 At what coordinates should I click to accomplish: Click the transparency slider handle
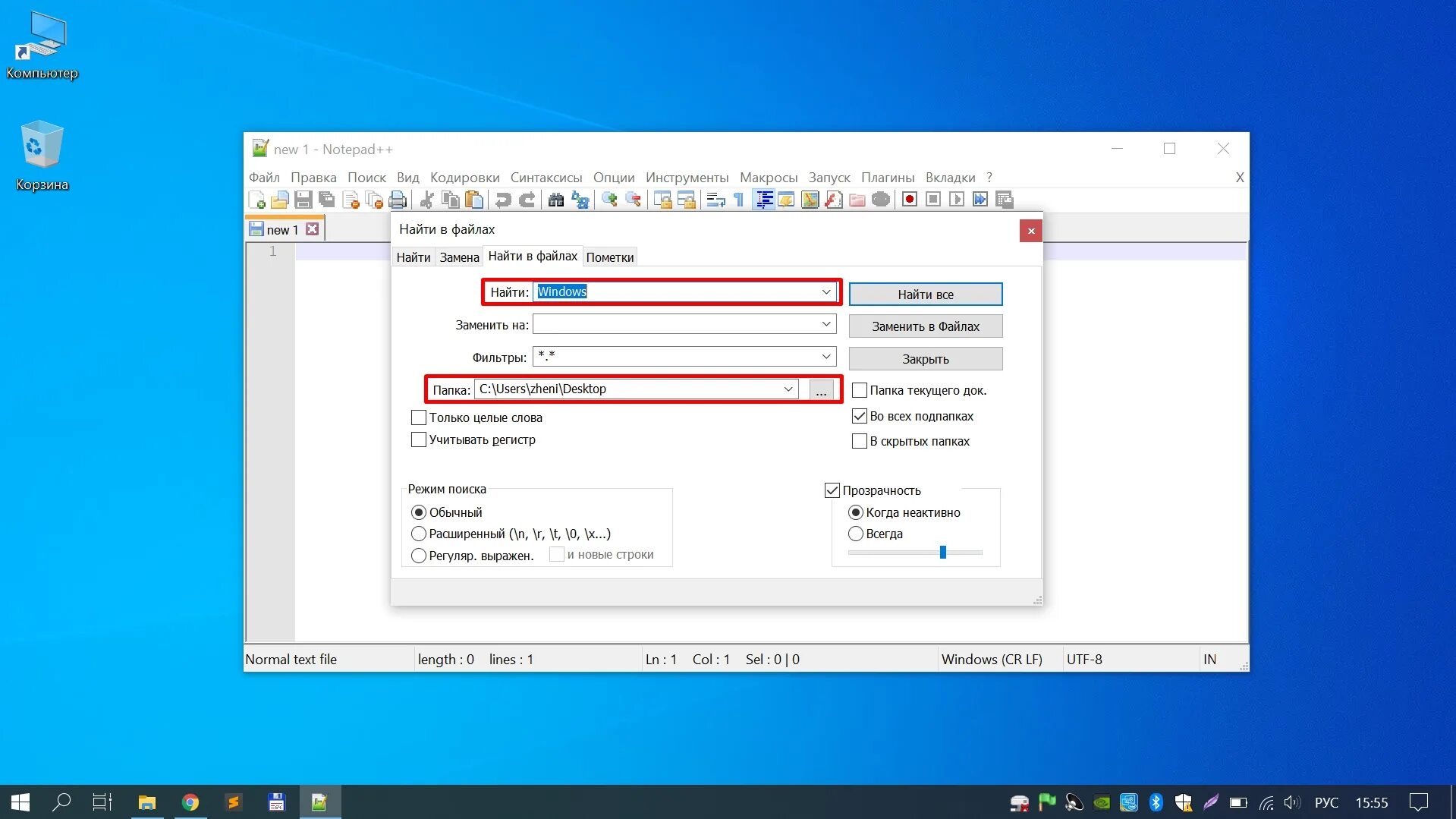(942, 552)
